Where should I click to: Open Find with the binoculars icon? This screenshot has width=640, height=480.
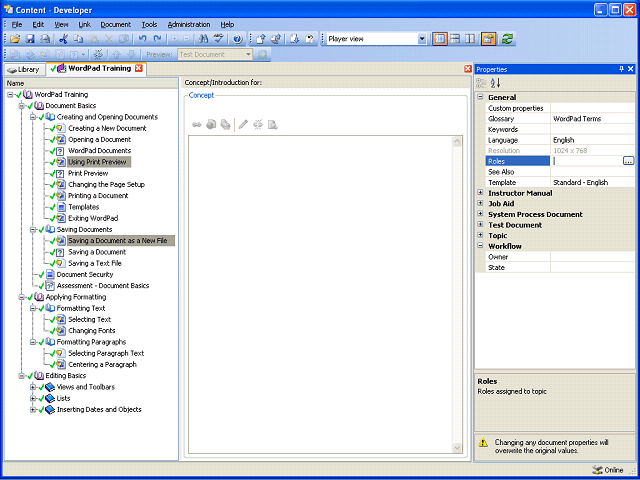tap(203, 39)
